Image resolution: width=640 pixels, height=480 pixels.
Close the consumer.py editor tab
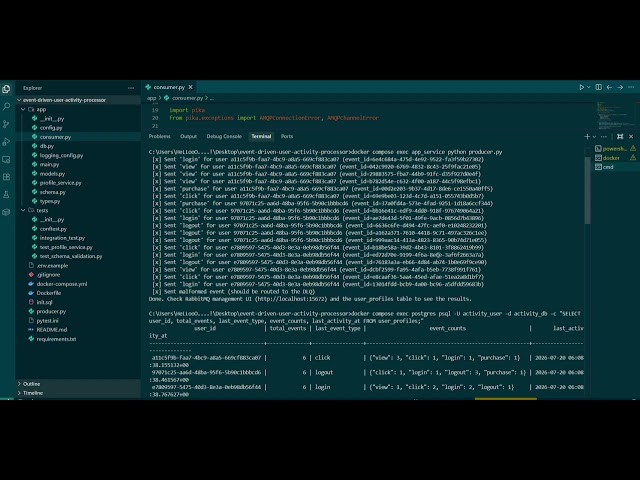(x=190, y=87)
